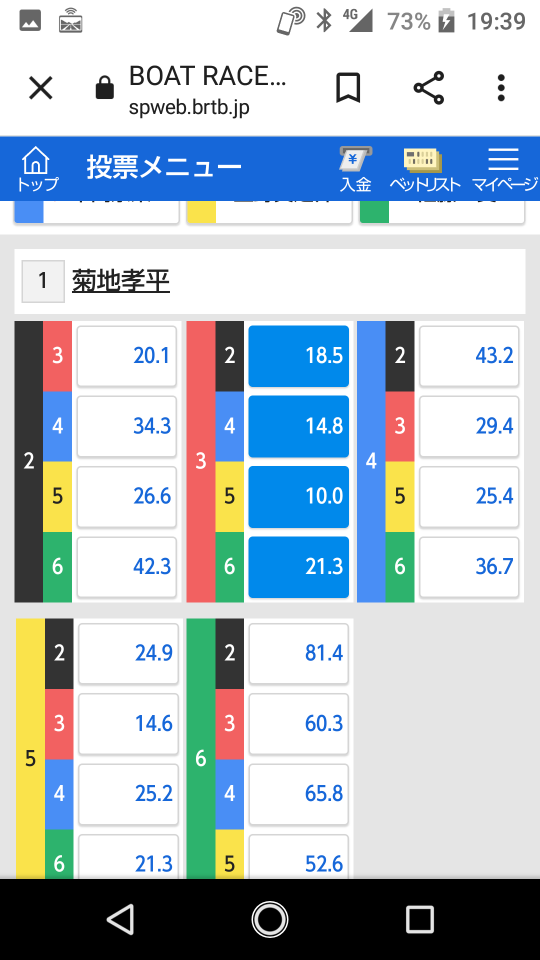The height and width of the screenshot is (960, 540).
Task: Tap Android back navigation button
Action: click(120, 920)
